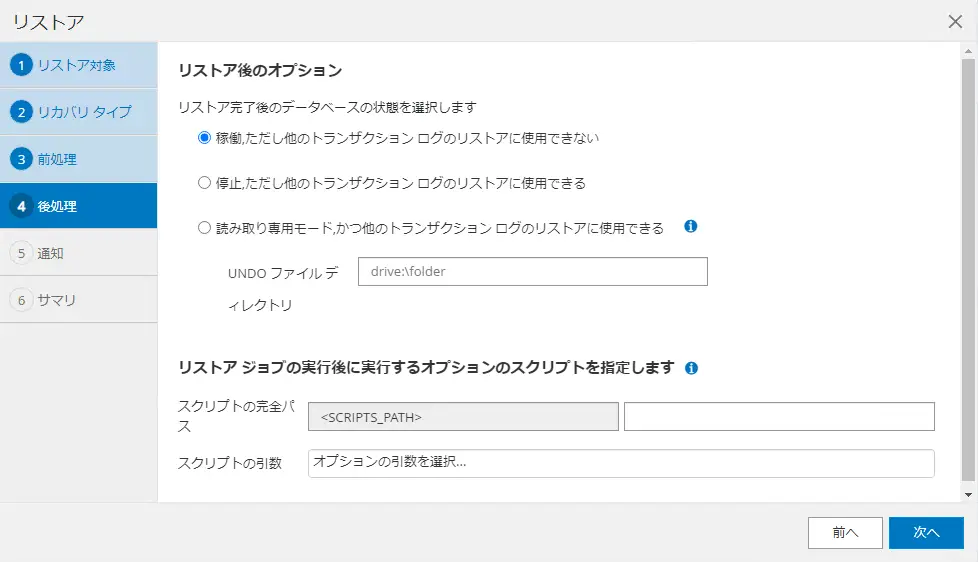Click 次へ button to proceed
Image resolution: width=978 pixels, height=562 pixels.
pyautogui.click(x=926, y=533)
